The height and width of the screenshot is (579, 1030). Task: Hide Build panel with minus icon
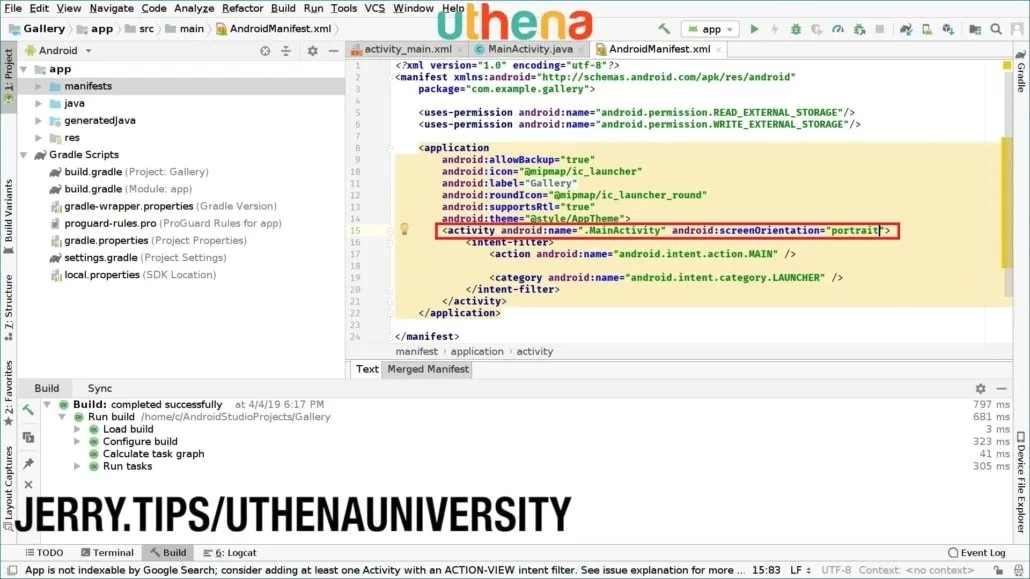pyautogui.click(x=1001, y=388)
